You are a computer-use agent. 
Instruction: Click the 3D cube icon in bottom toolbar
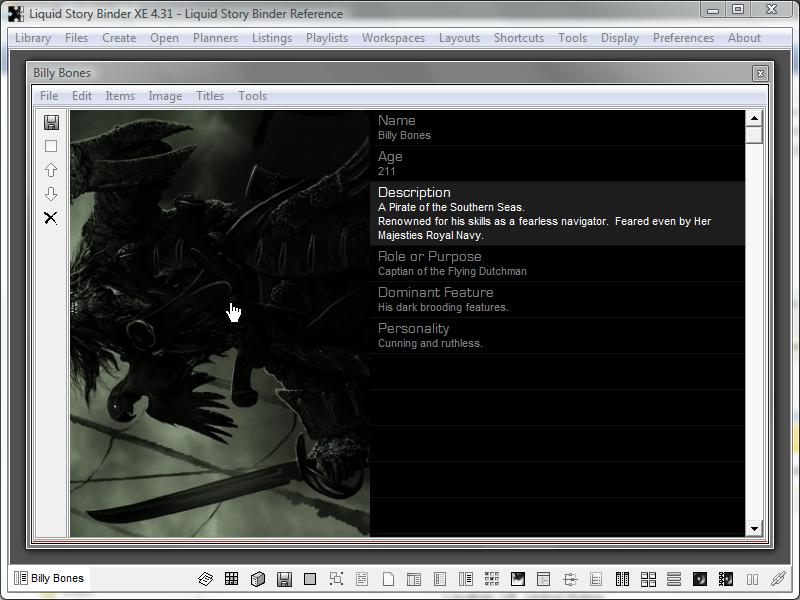(257, 579)
